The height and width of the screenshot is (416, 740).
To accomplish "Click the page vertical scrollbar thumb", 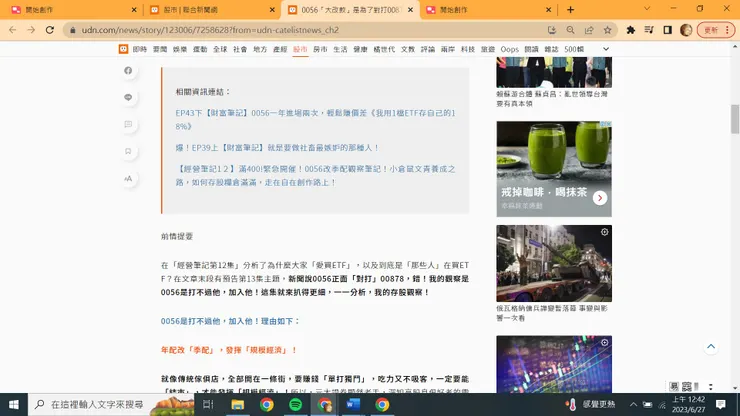I will [x=735, y=119].
